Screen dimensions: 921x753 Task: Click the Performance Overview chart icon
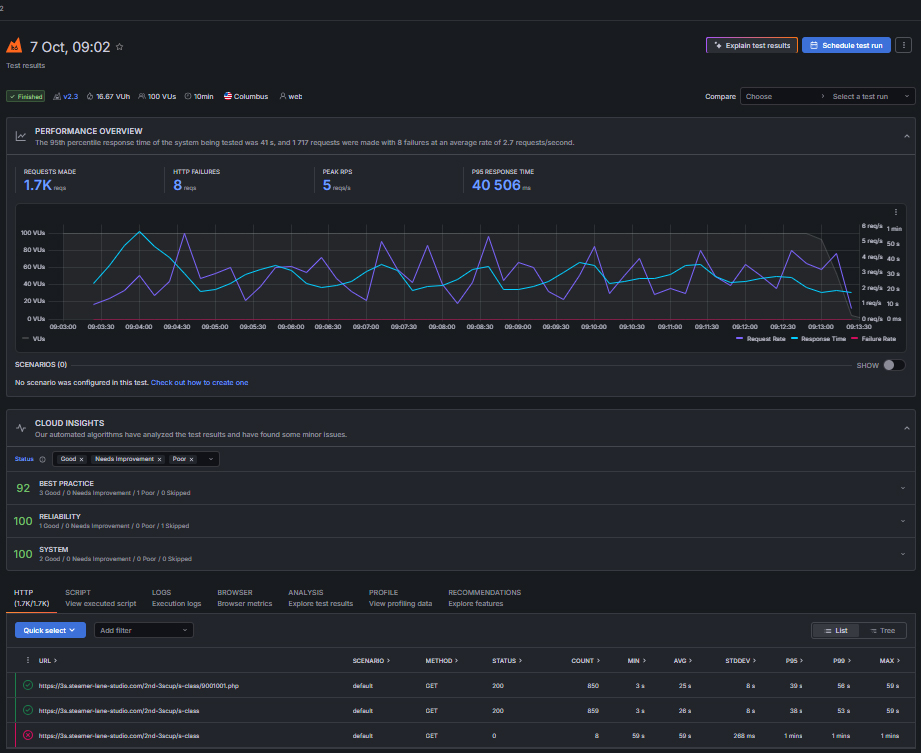(21, 136)
